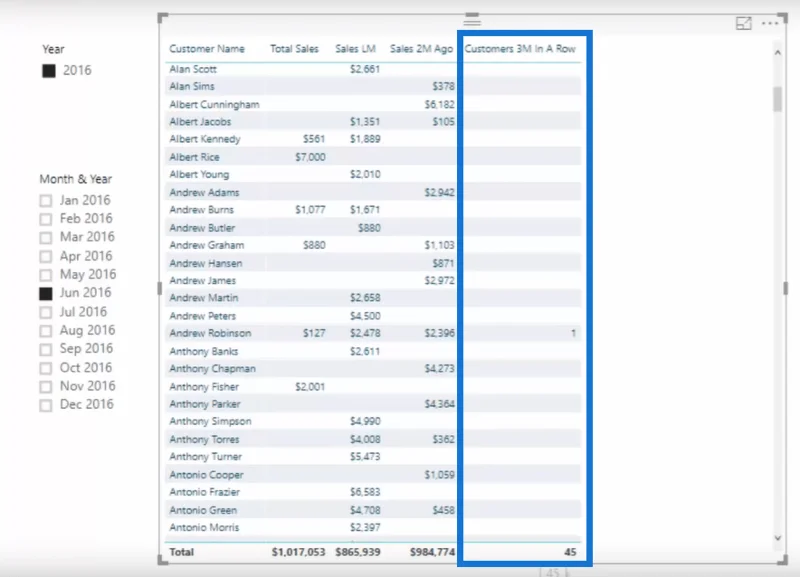
Task: Select the Alan Scott row
Action: pos(373,69)
